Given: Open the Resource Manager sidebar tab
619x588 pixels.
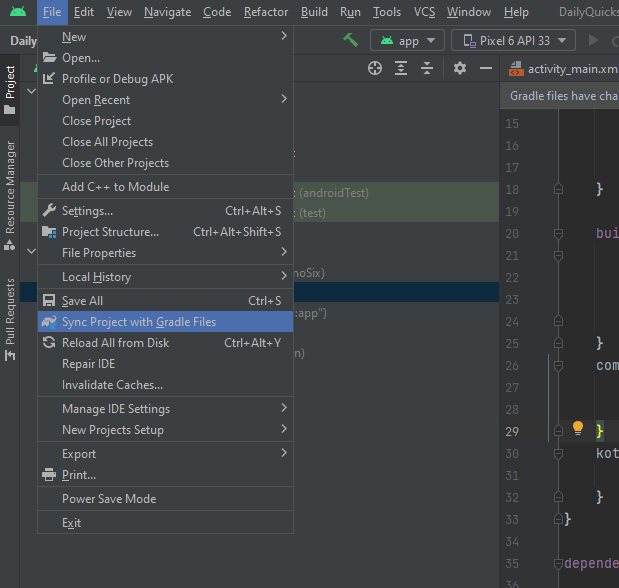Looking at the screenshot, I should pyautogui.click(x=9, y=195).
